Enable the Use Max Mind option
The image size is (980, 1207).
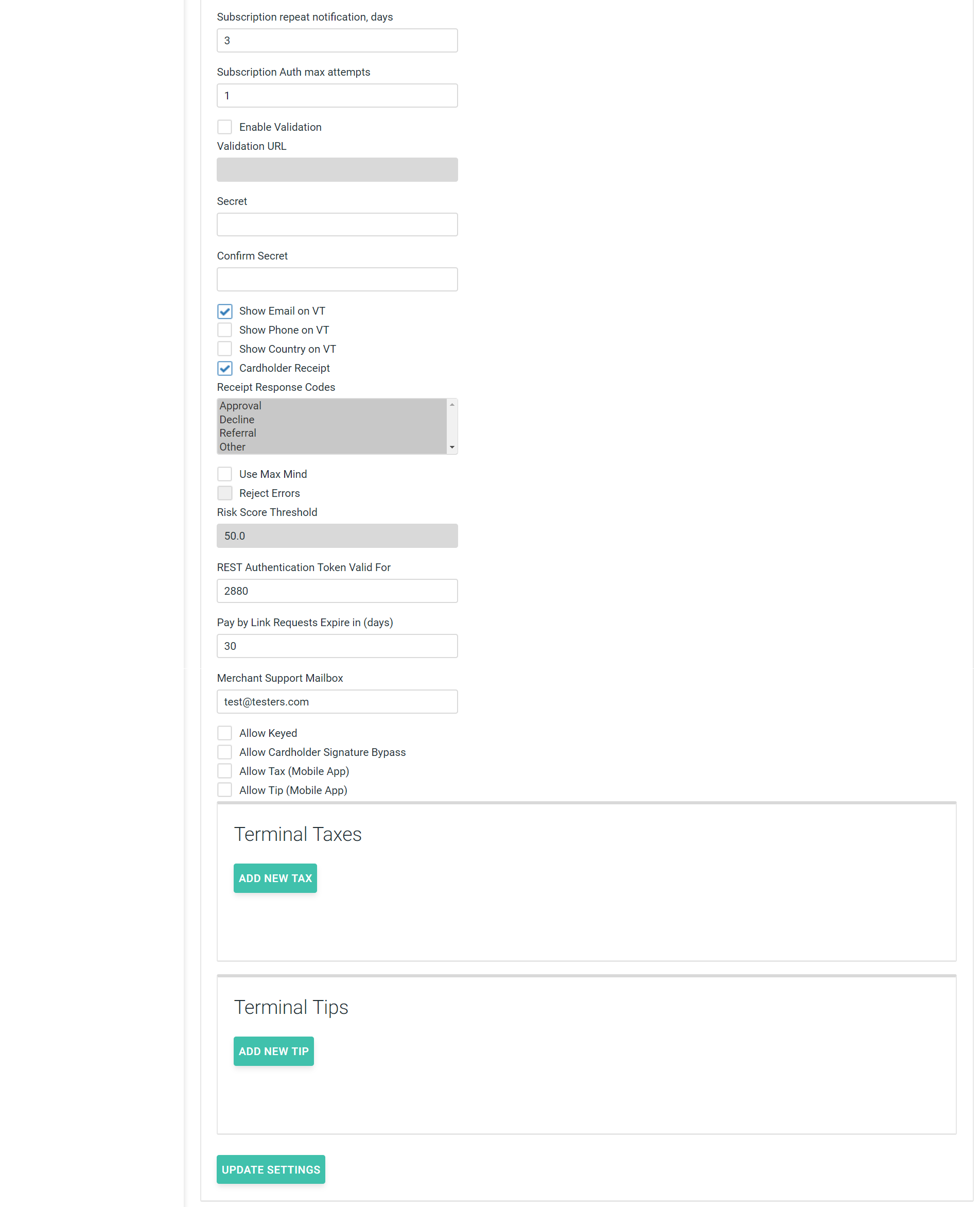tap(225, 474)
